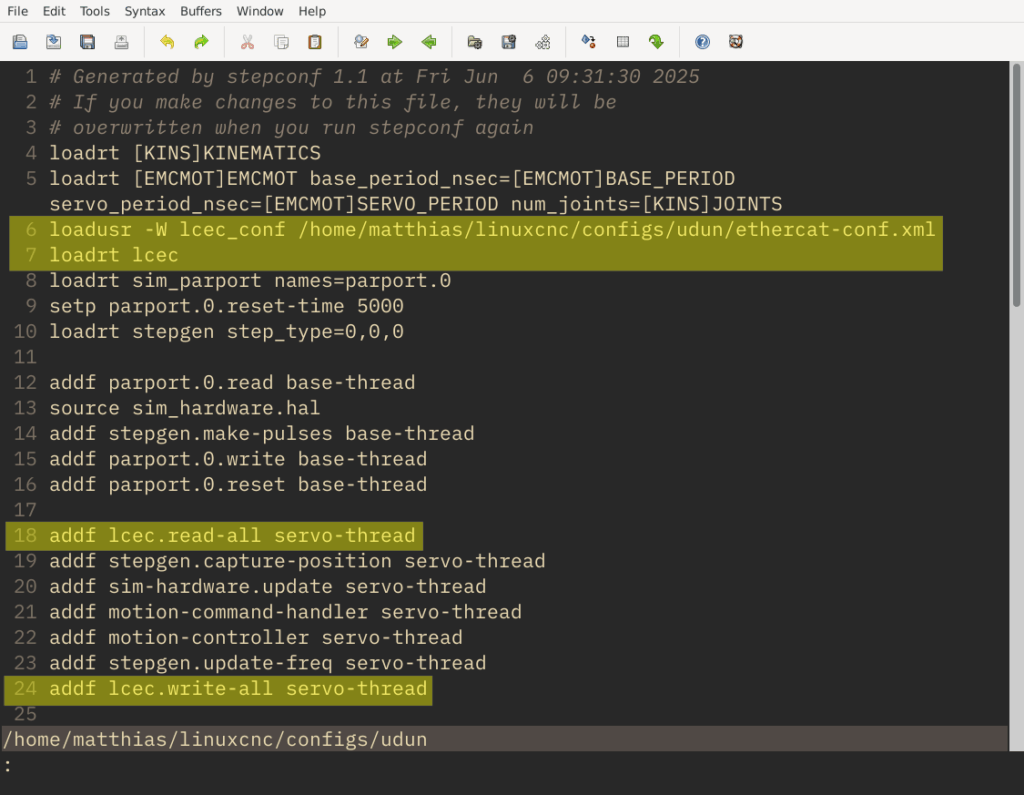
Task: Click 'addf motion-command-handler servo-thread' line
Action: click(x=285, y=612)
